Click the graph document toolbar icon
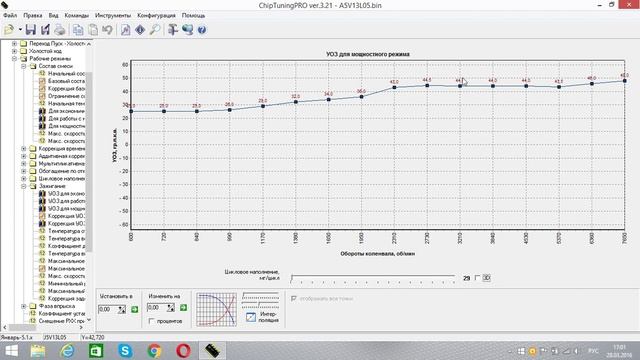This screenshot has height=360, width=640. 126,29
